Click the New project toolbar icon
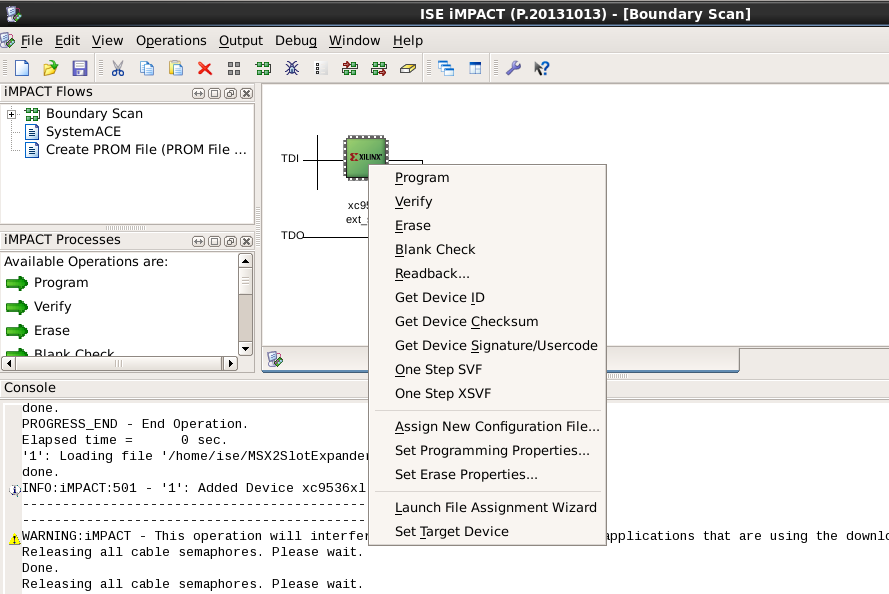This screenshot has height=594, width=889. [x=21, y=68]
